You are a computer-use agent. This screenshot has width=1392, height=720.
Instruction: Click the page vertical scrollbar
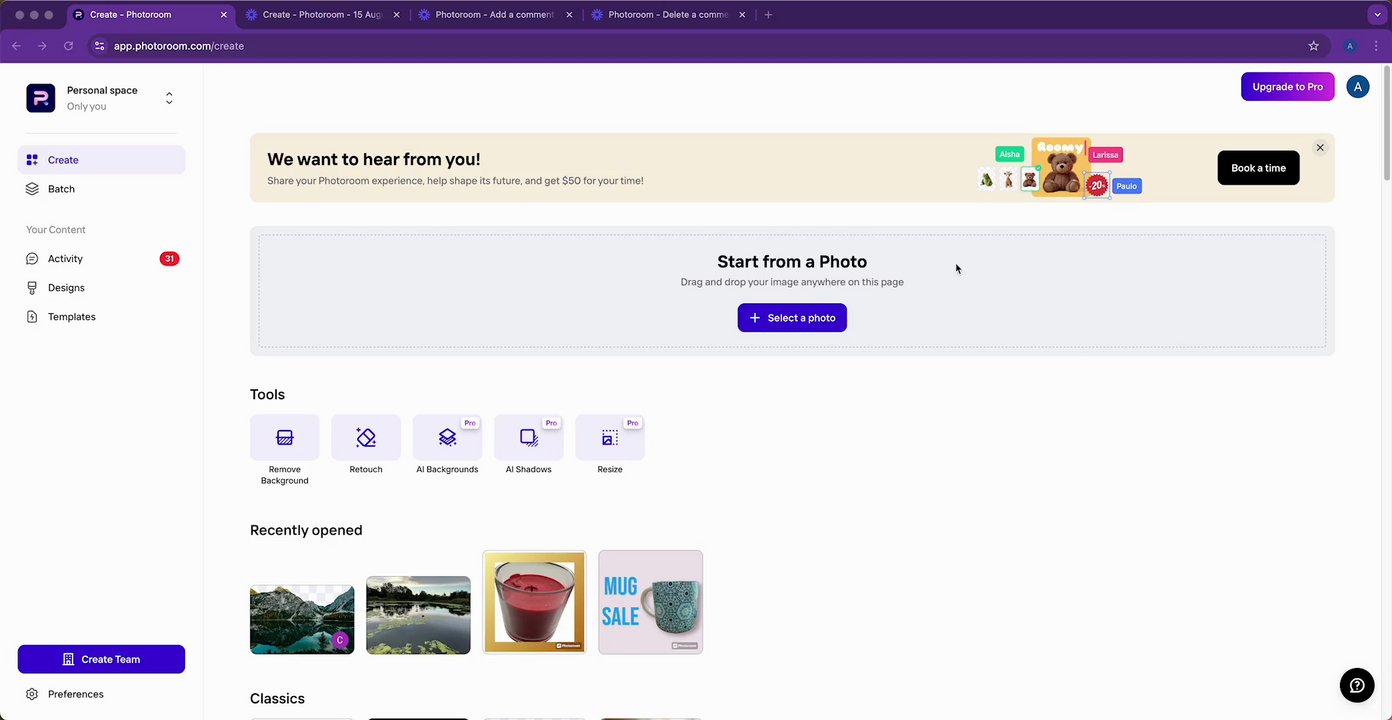[1387, 122]
